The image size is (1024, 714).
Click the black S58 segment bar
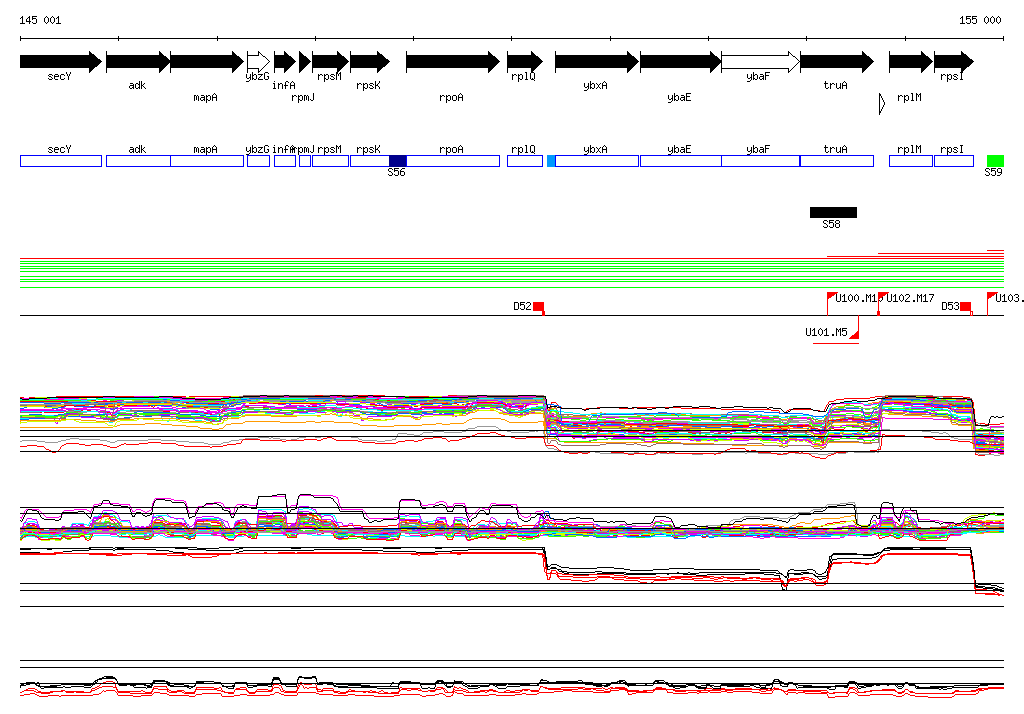pyautogui.click(x=833, y=212)
